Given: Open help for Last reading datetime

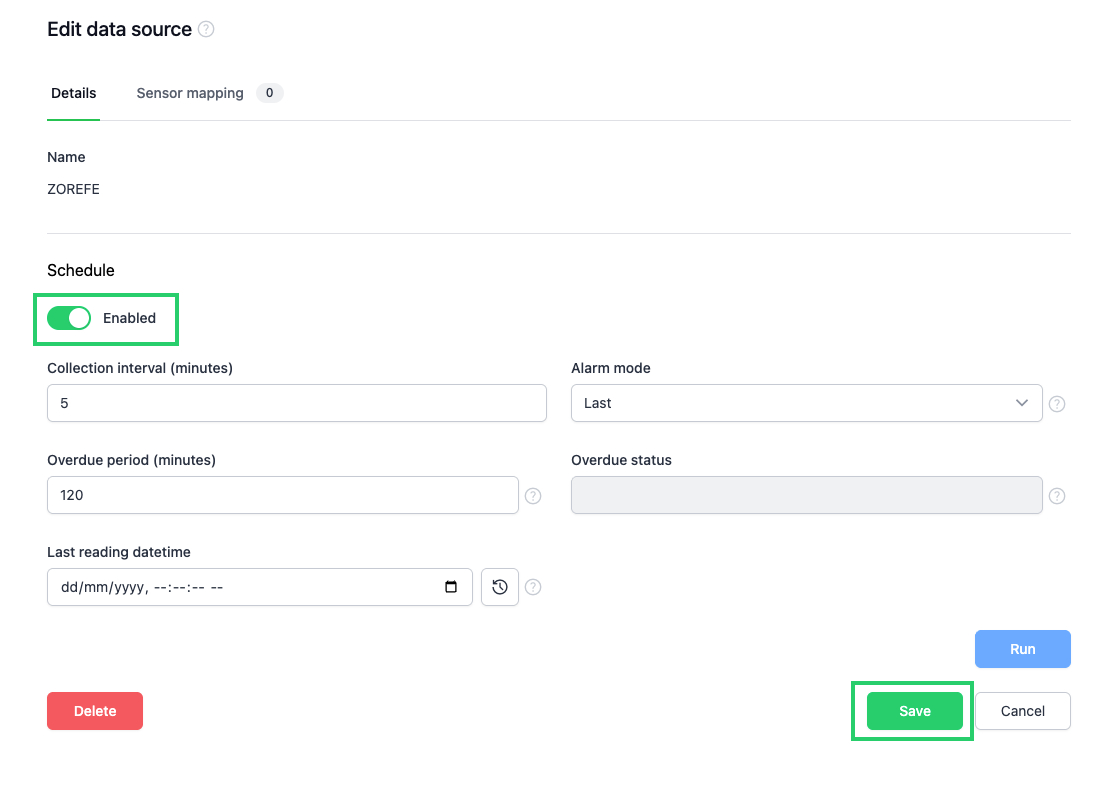Looking at the screenshot, I should (x=533, y=587).
